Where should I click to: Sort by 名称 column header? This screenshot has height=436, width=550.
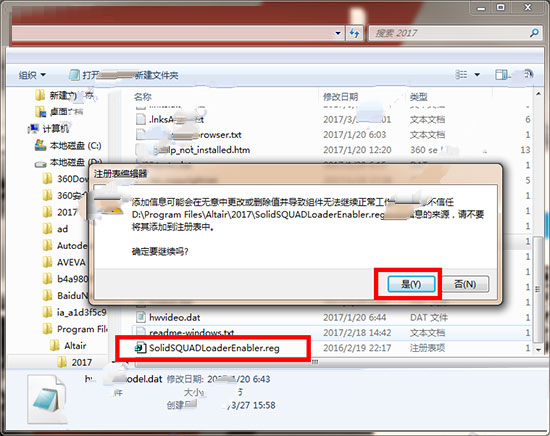coord(143,96)
